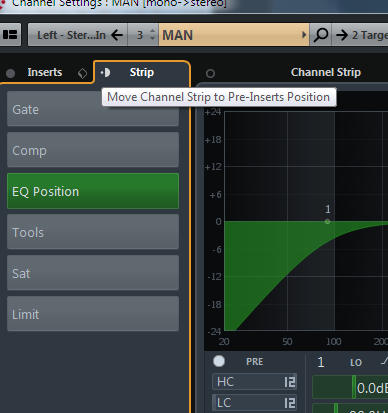Activate EQ band 1 LO
This screenshot has height=413, width=388.
[321, 362]
